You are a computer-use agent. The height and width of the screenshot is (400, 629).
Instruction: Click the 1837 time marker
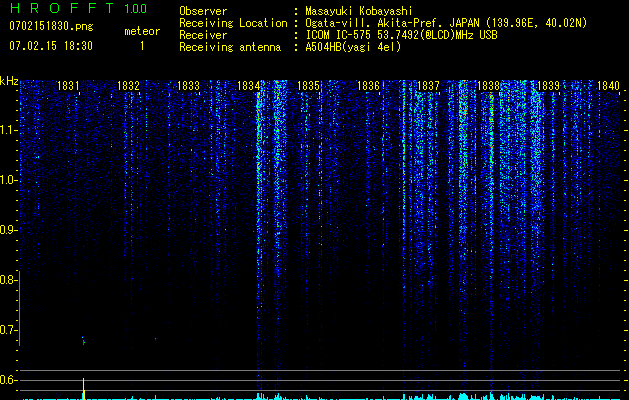[x=428, y=85]
